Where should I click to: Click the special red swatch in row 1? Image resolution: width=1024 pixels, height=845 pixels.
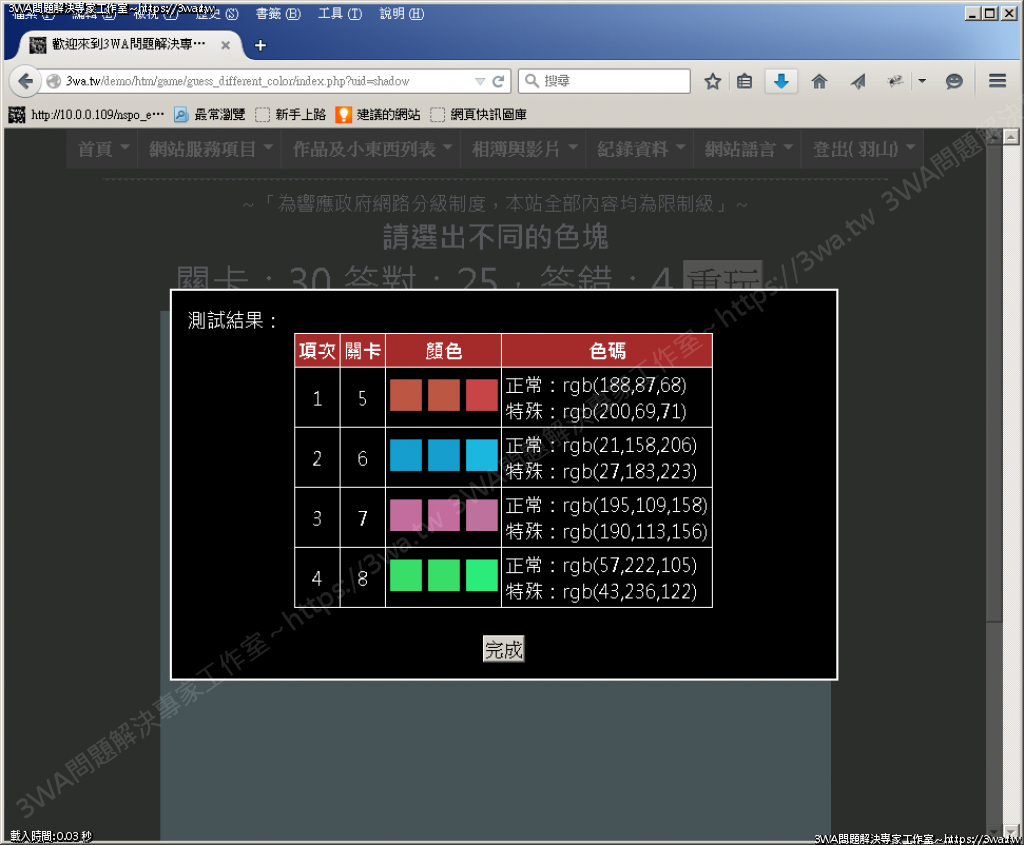click(481, 396)
